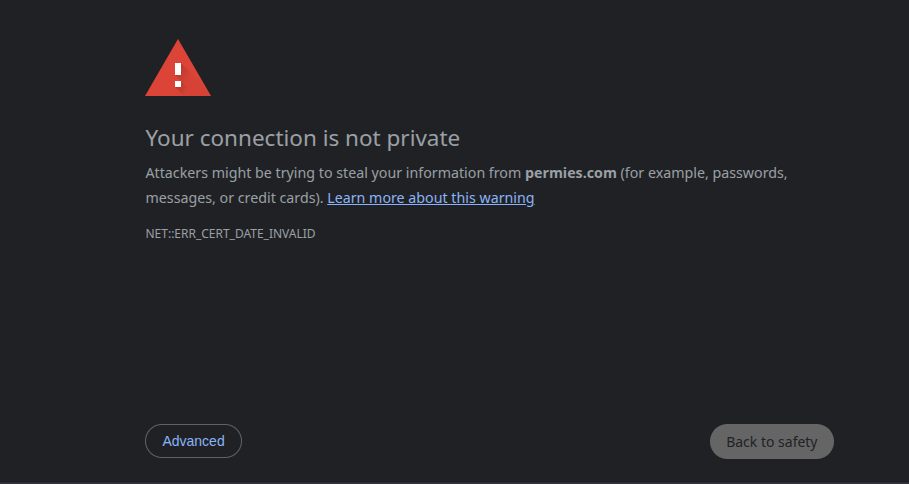Click the bold permies.com domain name
This screenshot has height=484, width=909.
[570, 173]
